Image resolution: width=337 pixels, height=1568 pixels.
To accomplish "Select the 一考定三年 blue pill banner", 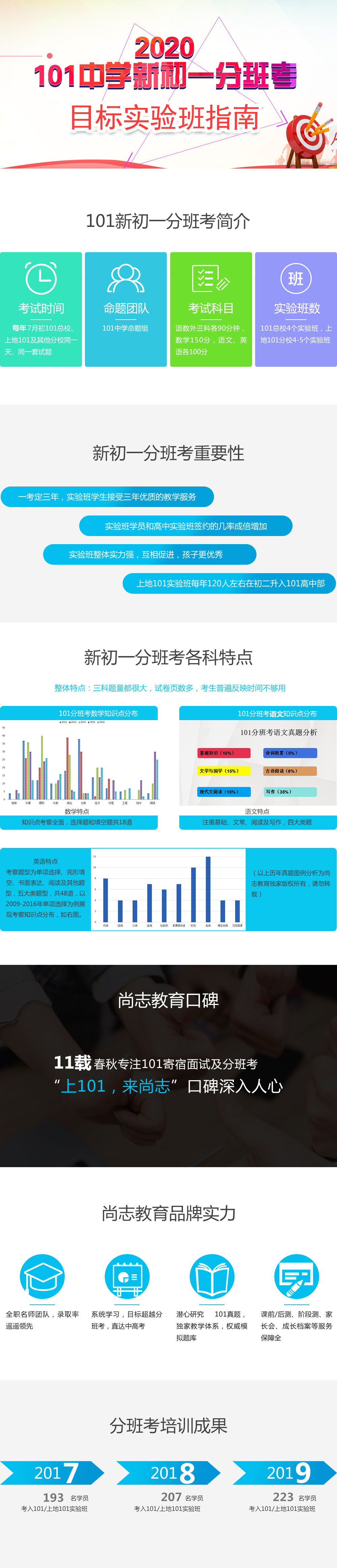I will [107, 497].
